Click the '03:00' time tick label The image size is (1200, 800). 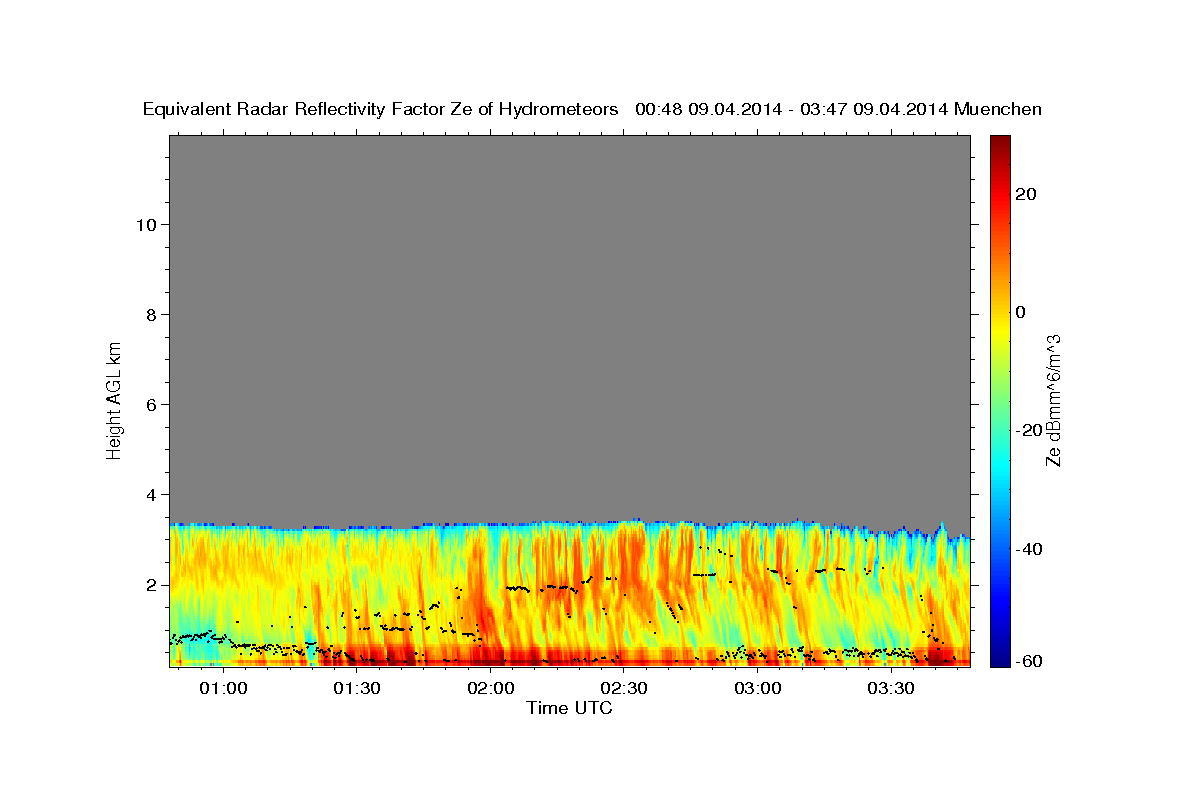tap(758, 689)
